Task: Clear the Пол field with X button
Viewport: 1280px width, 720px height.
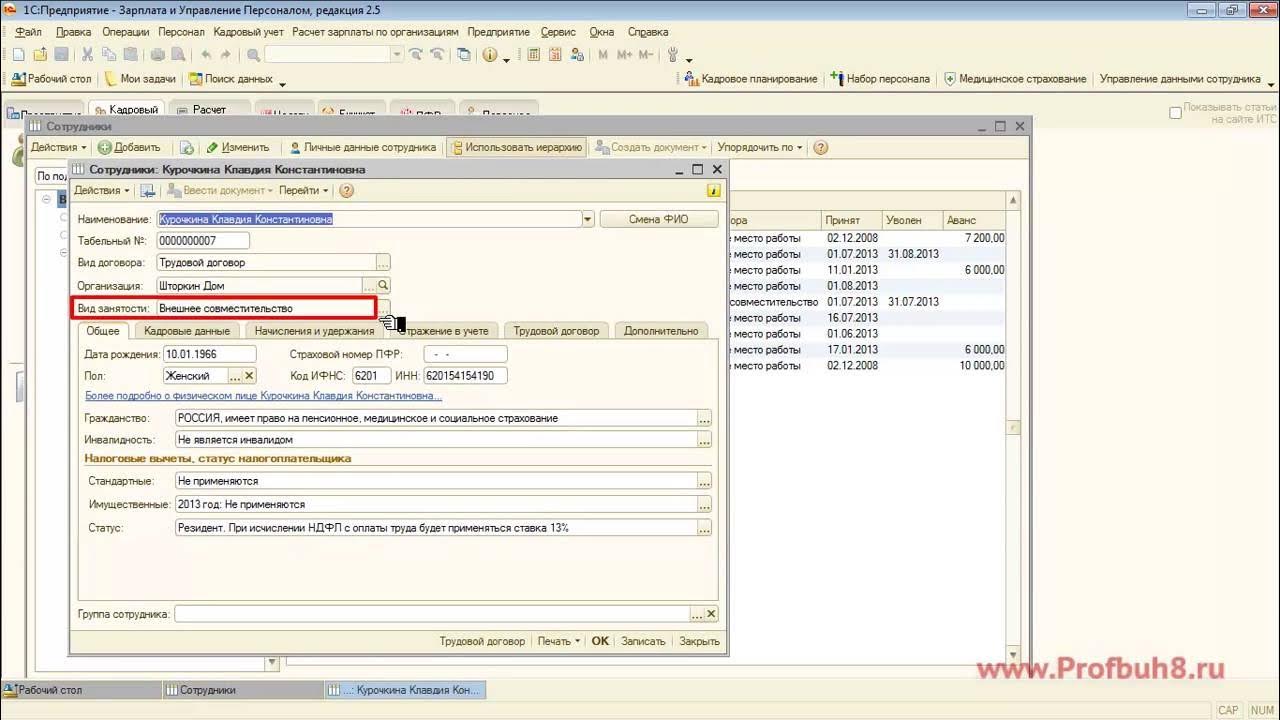Action: tap(250, 376)
